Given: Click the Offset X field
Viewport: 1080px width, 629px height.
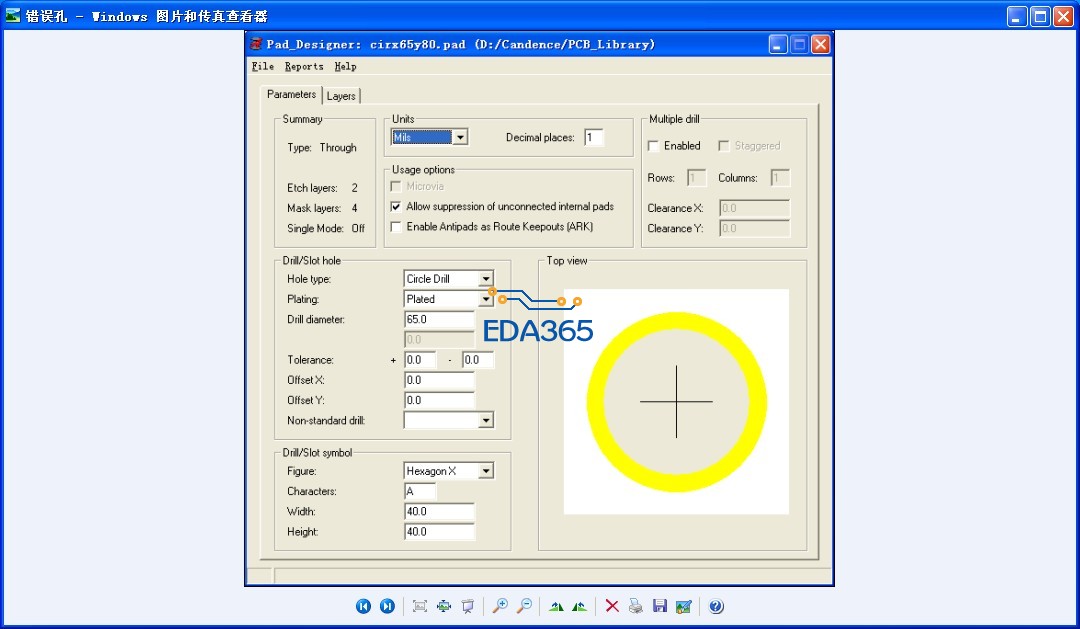Looking at the screenshot, I should 439,380.
